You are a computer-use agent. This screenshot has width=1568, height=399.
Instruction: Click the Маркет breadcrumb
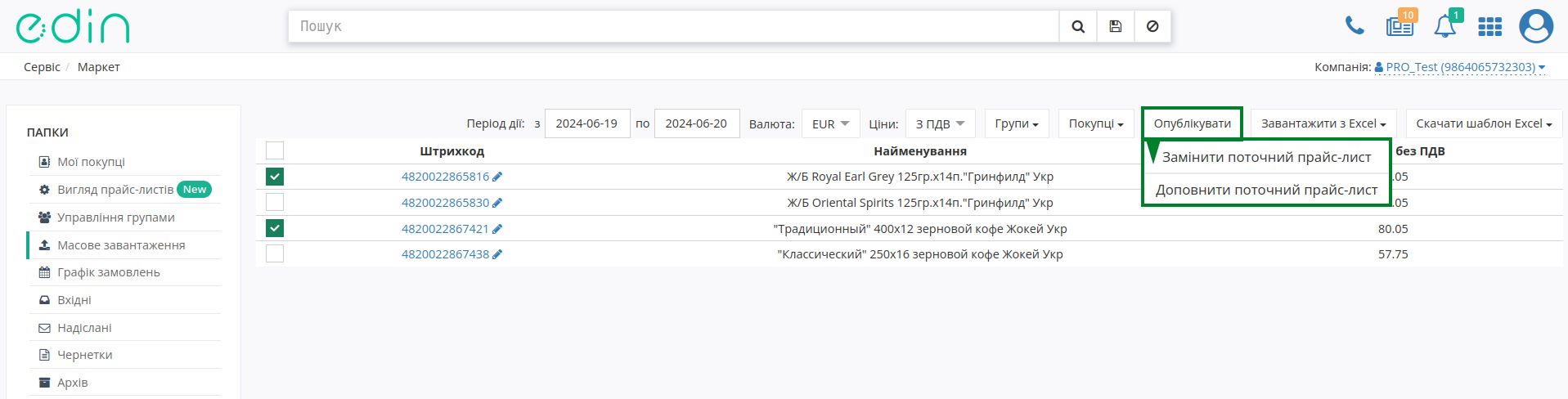pyautogui.click(x=99, y=67)
